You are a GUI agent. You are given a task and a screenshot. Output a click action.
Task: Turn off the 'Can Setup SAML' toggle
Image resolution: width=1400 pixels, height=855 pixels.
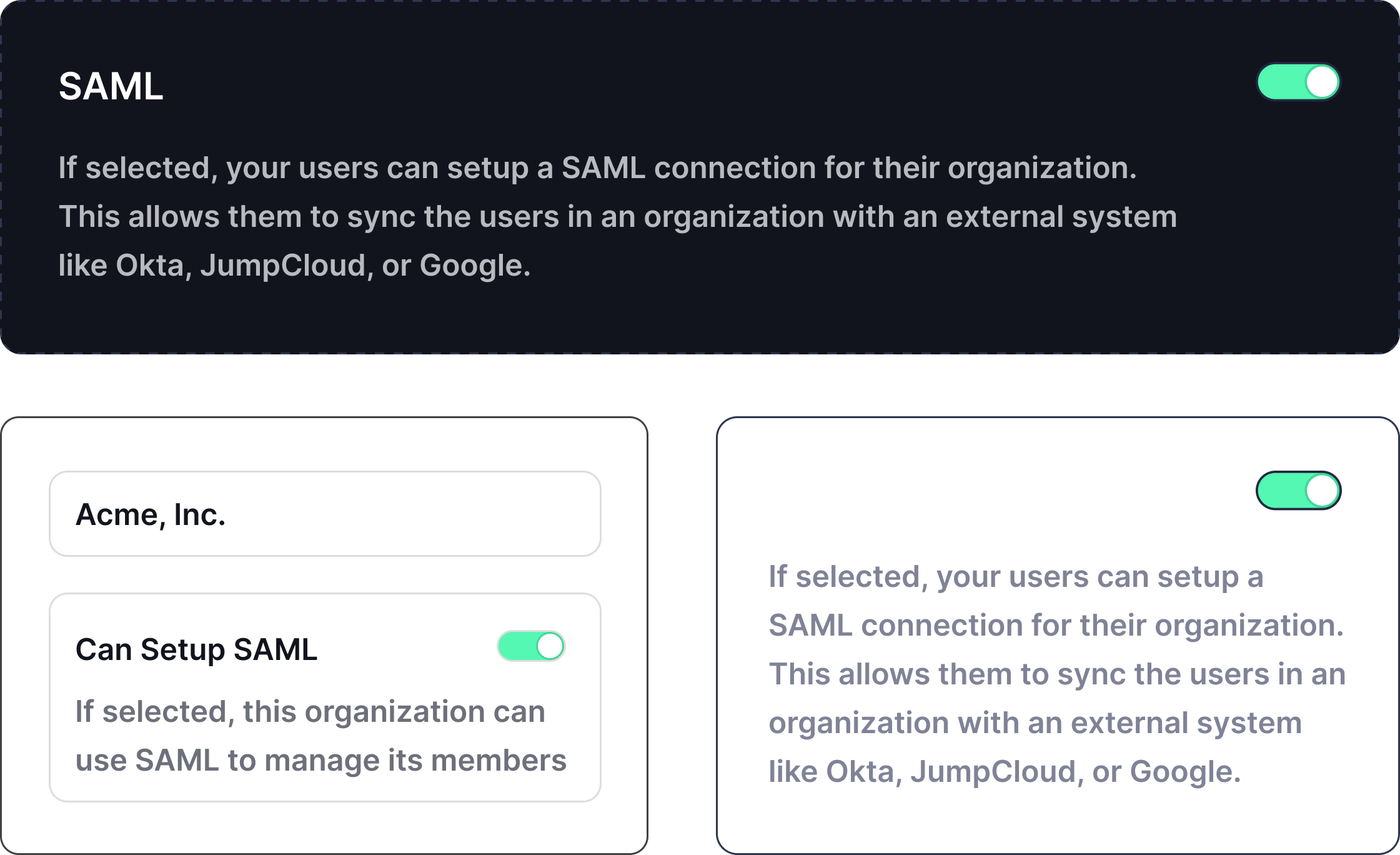point(531,646)
